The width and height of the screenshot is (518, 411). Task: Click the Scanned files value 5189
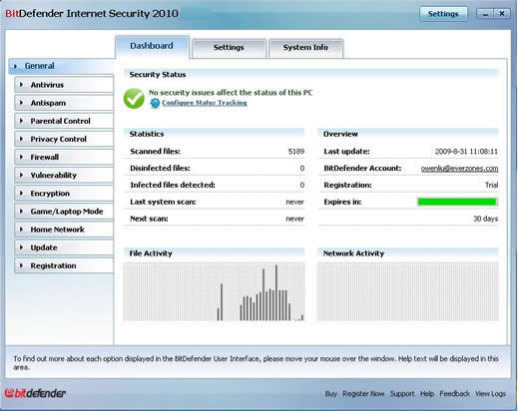pos(296,152)
